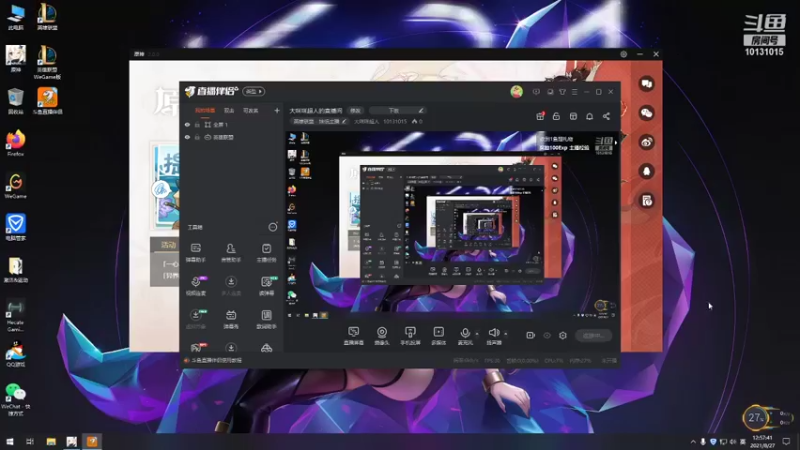Expand more tools circle in toolbox header

tap(273, 227)
